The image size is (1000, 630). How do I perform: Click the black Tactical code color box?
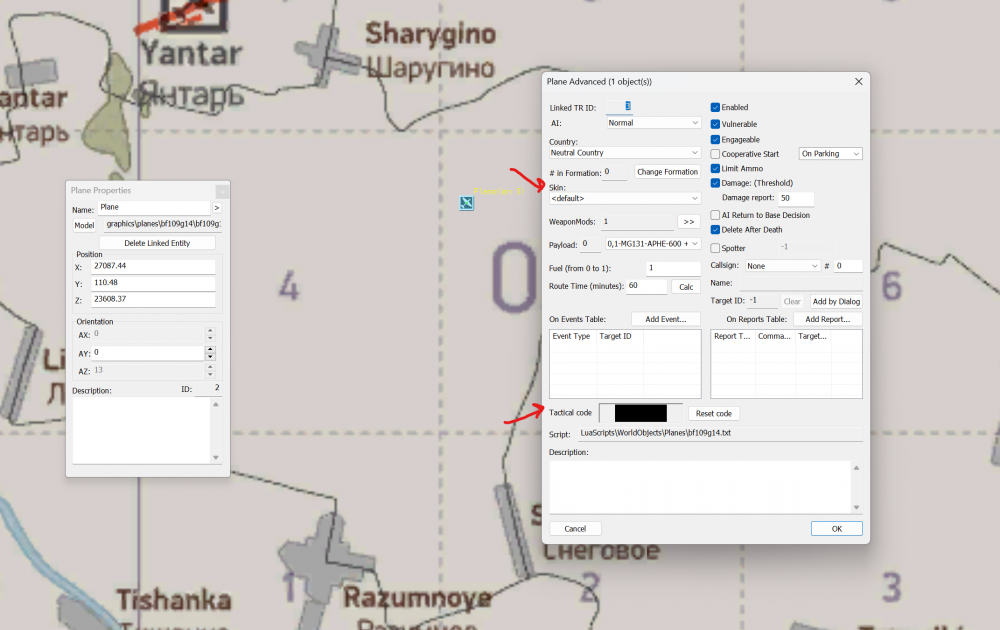click(640, 413)
